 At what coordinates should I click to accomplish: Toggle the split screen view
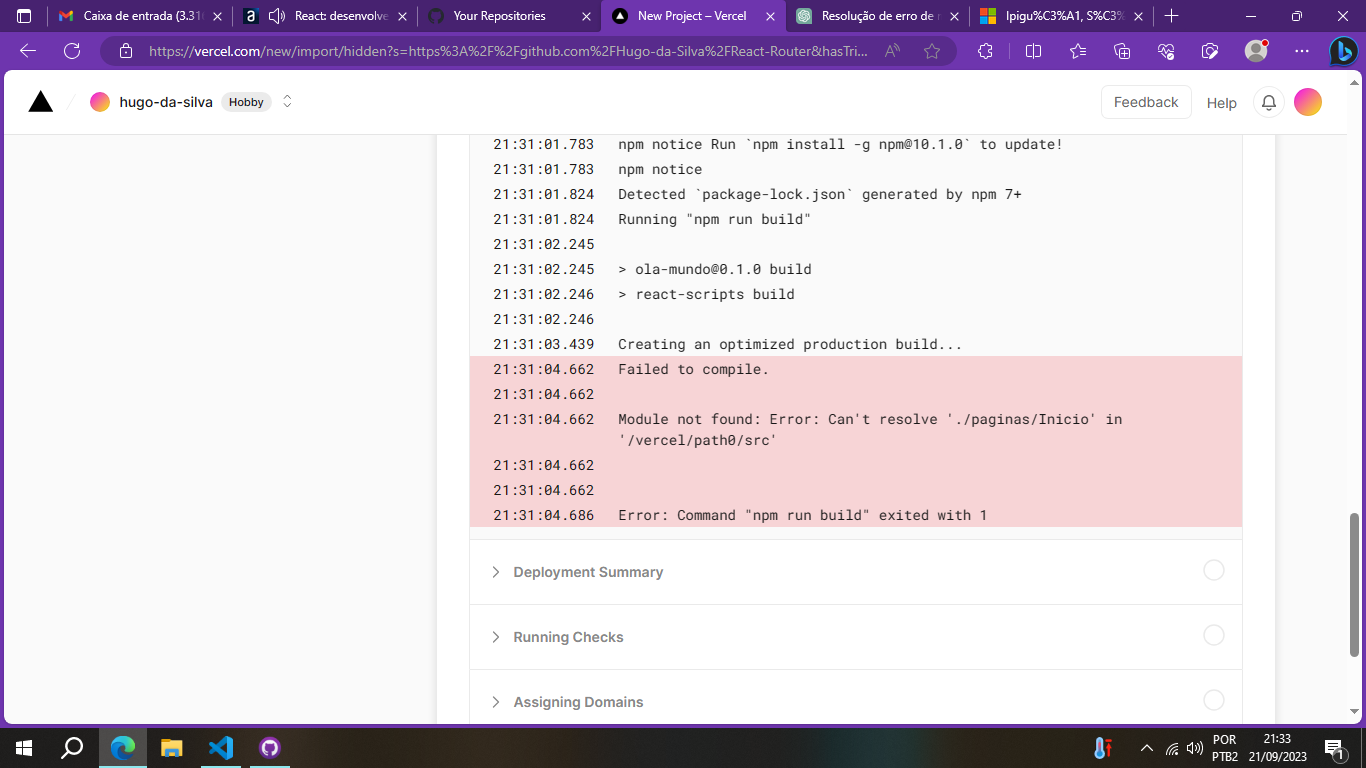point(1034,51)
